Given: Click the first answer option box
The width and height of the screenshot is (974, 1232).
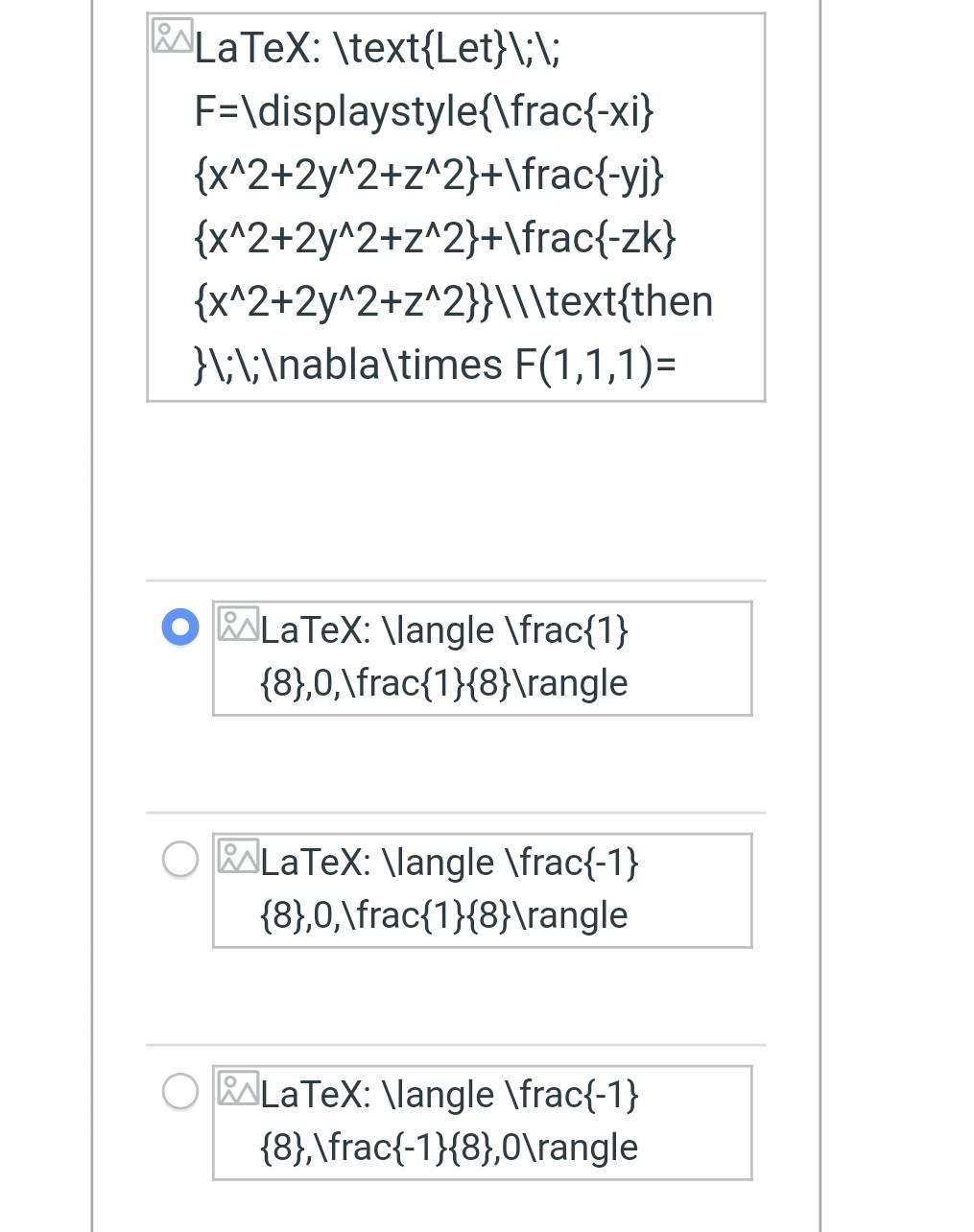Looking at the screenshot, I should [x=481, y=658].
